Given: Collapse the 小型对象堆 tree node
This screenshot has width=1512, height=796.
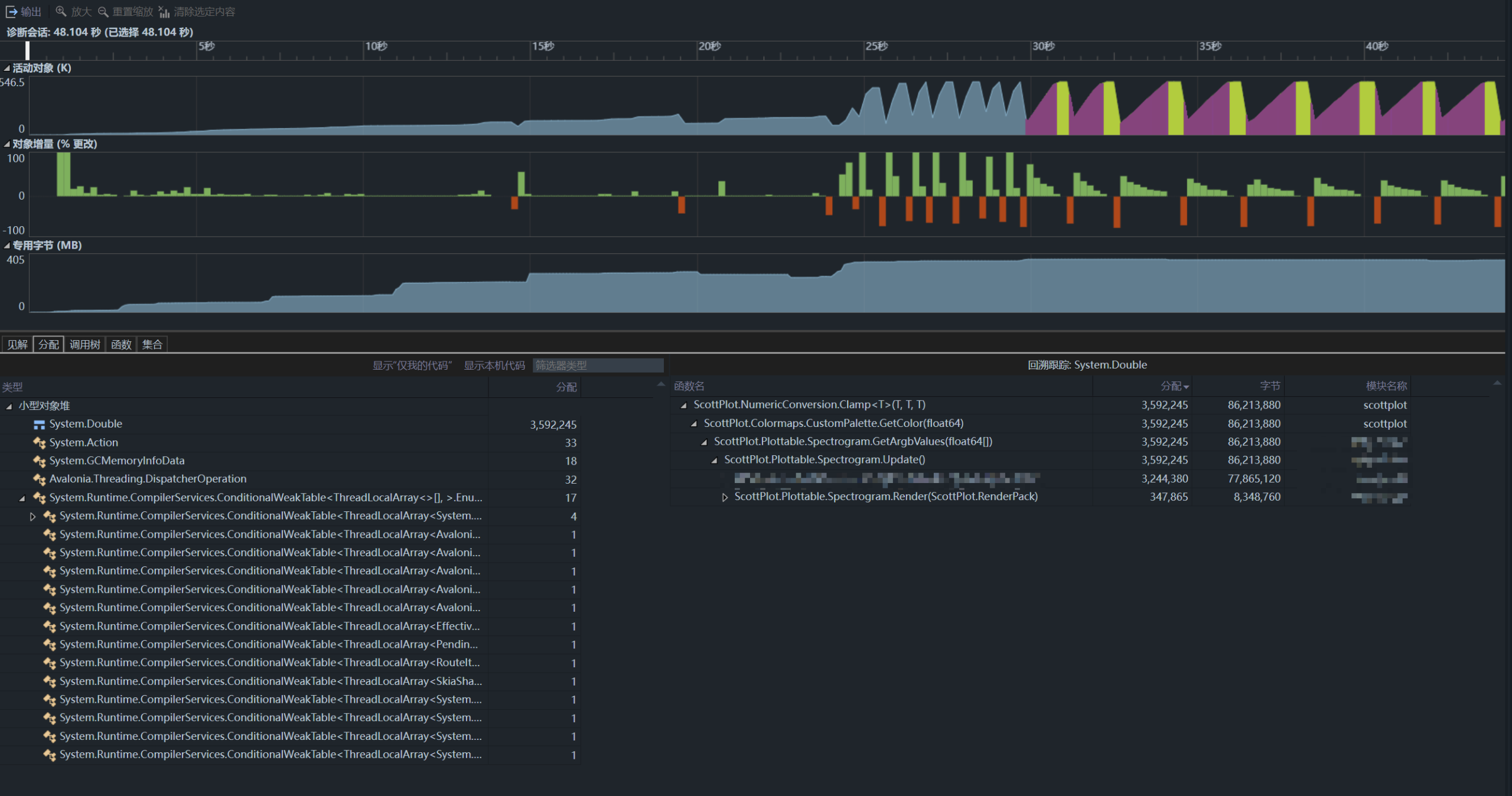Looking at the screenshot, I should (x=9, y=406).
